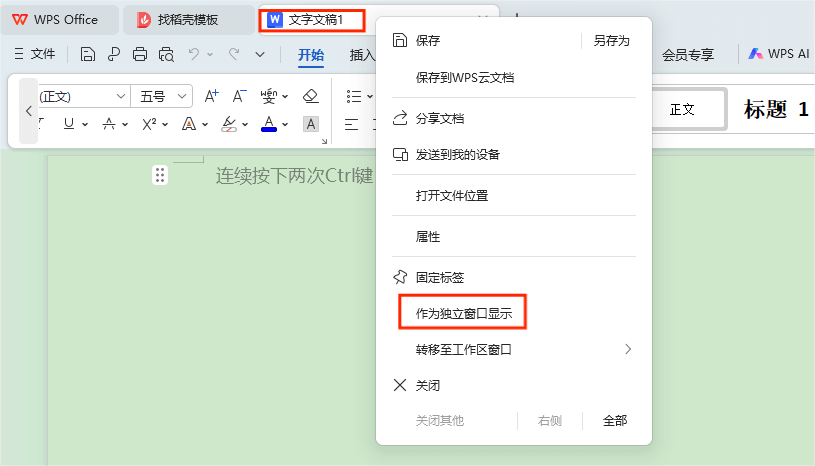
Task: Choose 另存为 in the context menu
Action: point(611,41)
